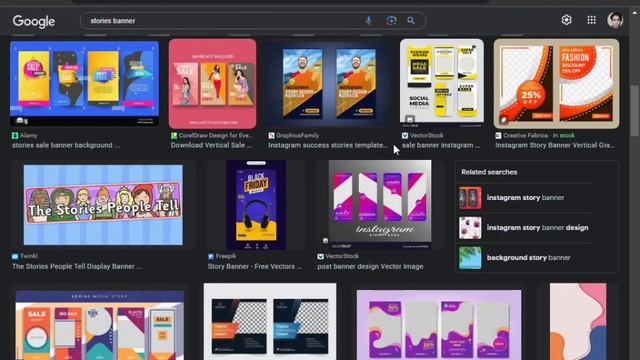Image resolution: width=640 pixels, height=360 pixels.
Task: Click thumbnail beside 'instagram story banner' suggestion
Action: point(470,198)
